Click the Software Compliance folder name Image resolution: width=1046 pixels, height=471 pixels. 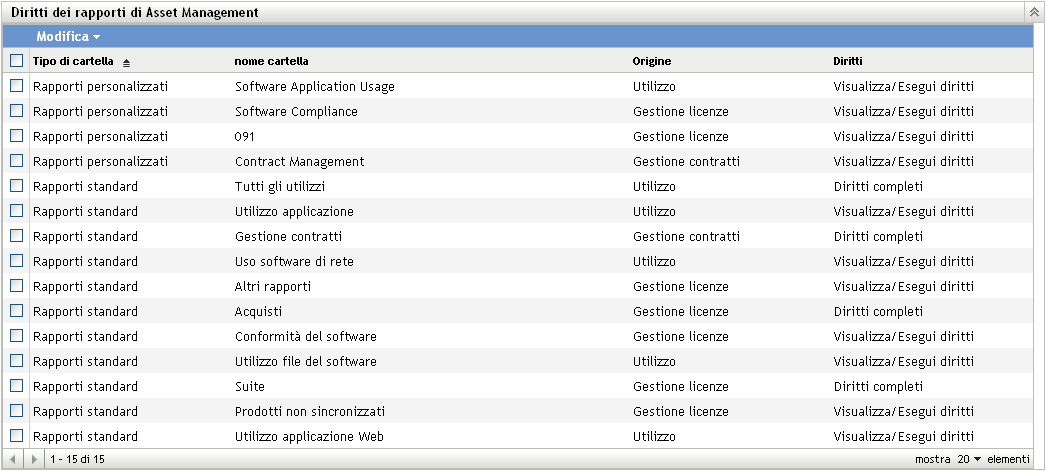pyautogui.click(x=296, y=111)
